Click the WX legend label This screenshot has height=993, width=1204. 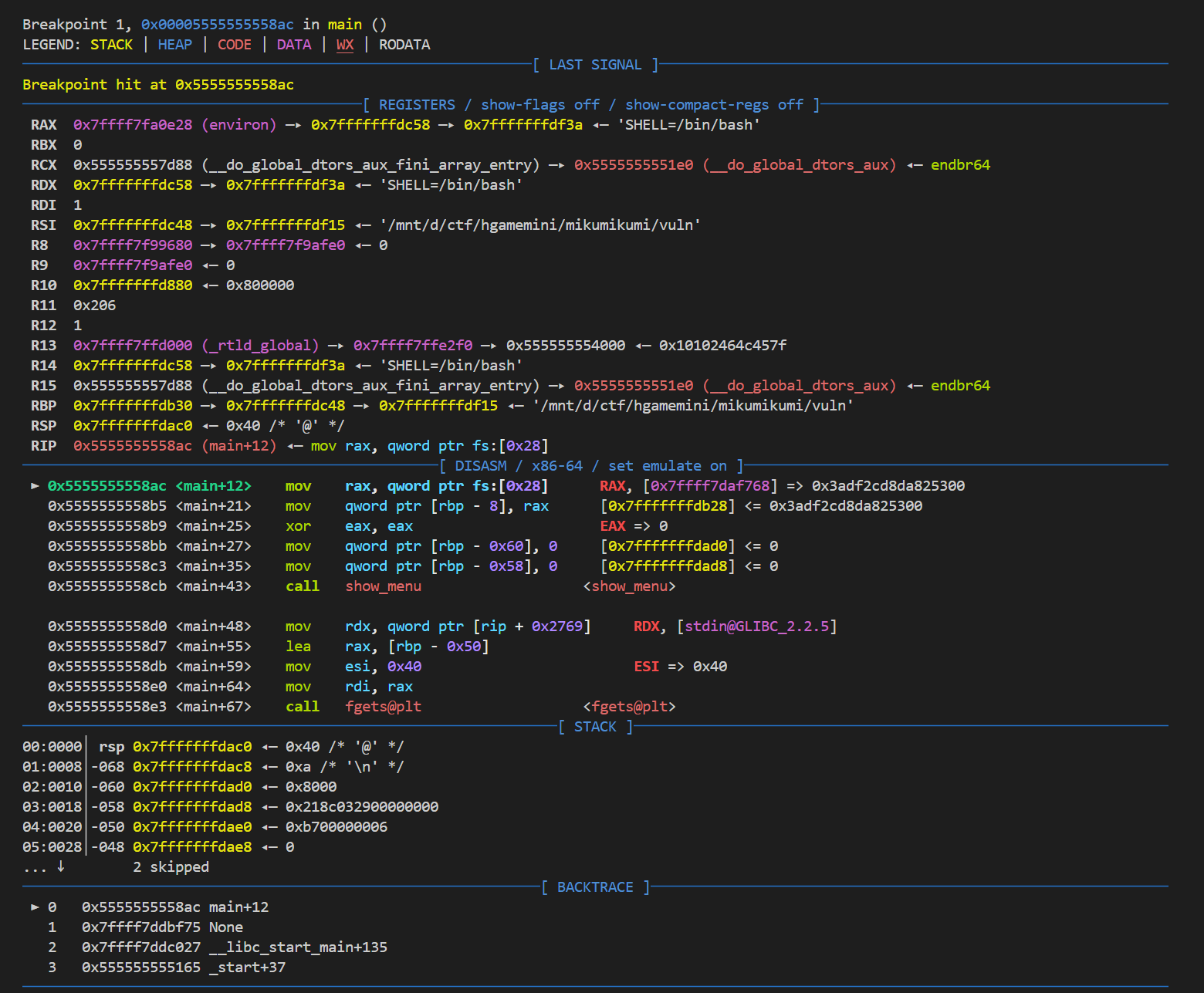345,45
